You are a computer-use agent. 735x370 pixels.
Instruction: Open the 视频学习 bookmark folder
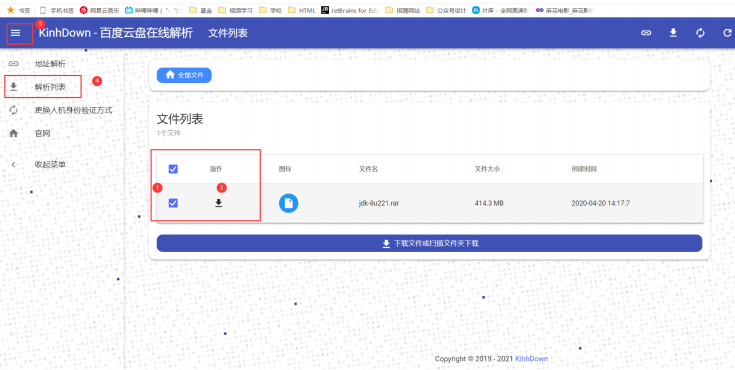[x=235, y=10]
